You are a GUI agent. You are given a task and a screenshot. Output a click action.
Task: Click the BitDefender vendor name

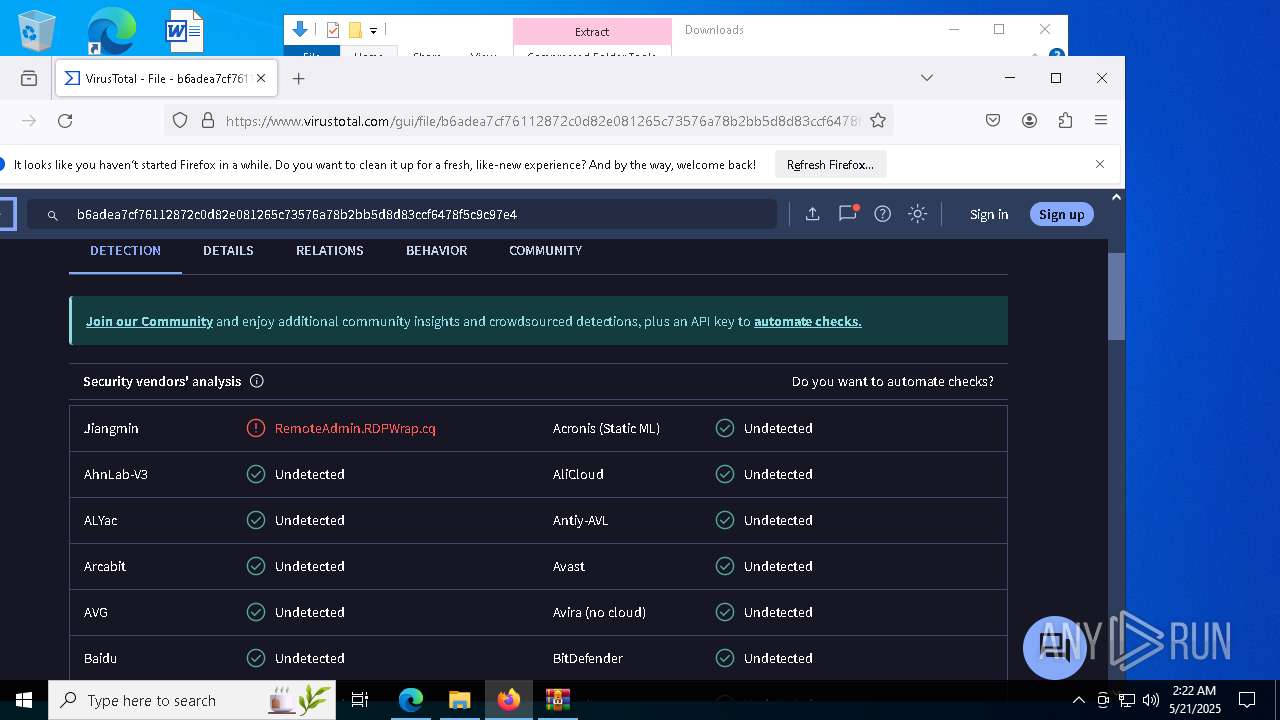pos(588,658)
